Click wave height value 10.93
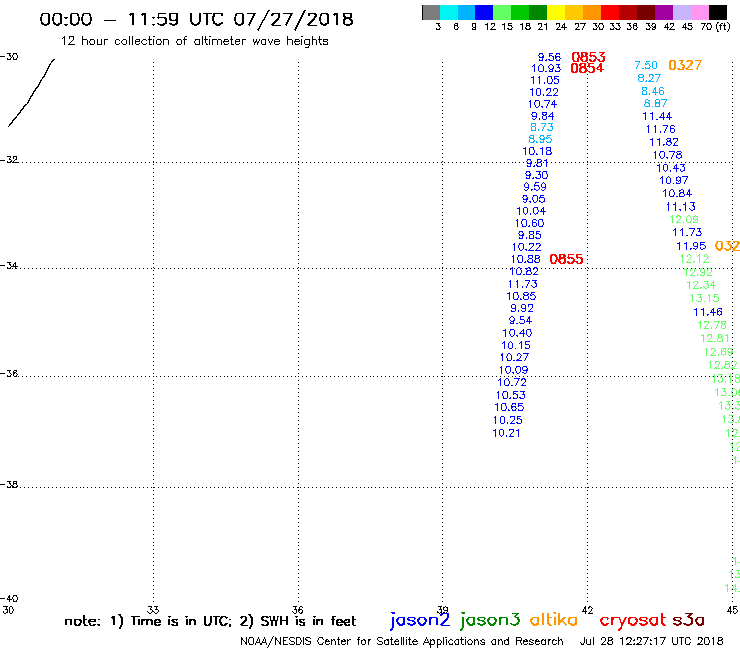The width and height of the screenshot is (740, 650). 546,68
